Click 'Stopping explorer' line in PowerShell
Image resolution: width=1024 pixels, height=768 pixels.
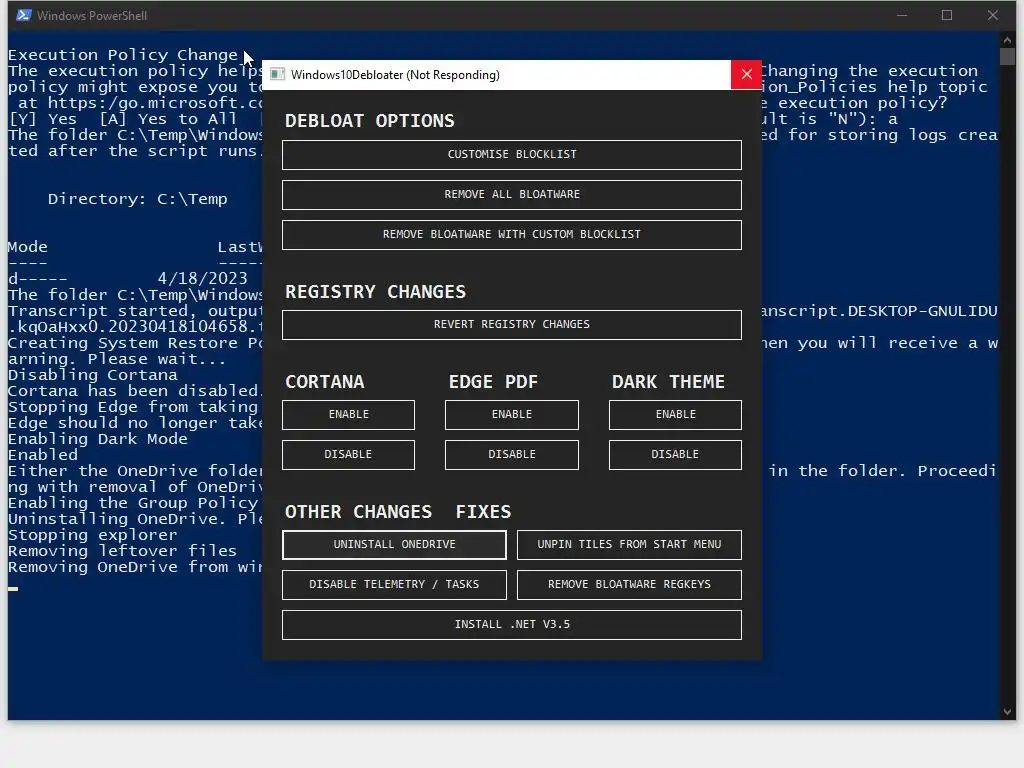coord(93,535)
